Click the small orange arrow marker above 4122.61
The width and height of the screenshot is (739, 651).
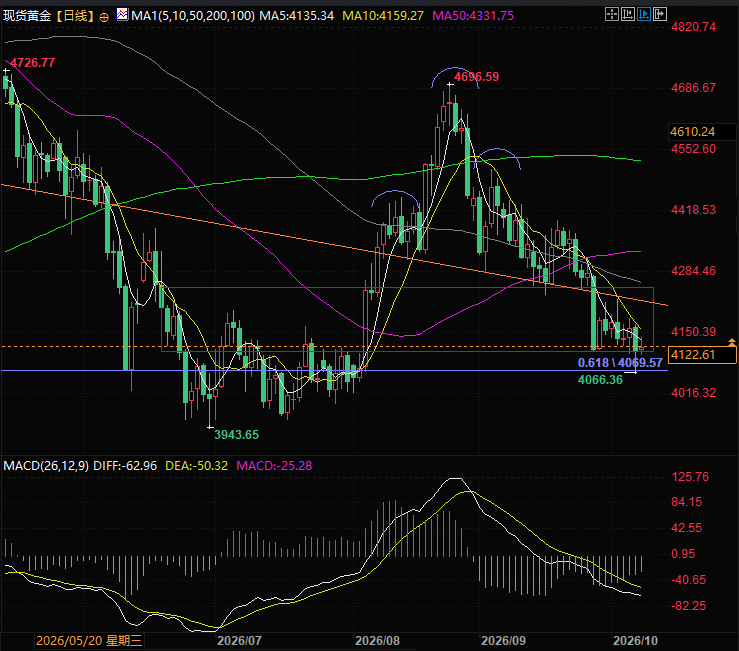[732, 342]
